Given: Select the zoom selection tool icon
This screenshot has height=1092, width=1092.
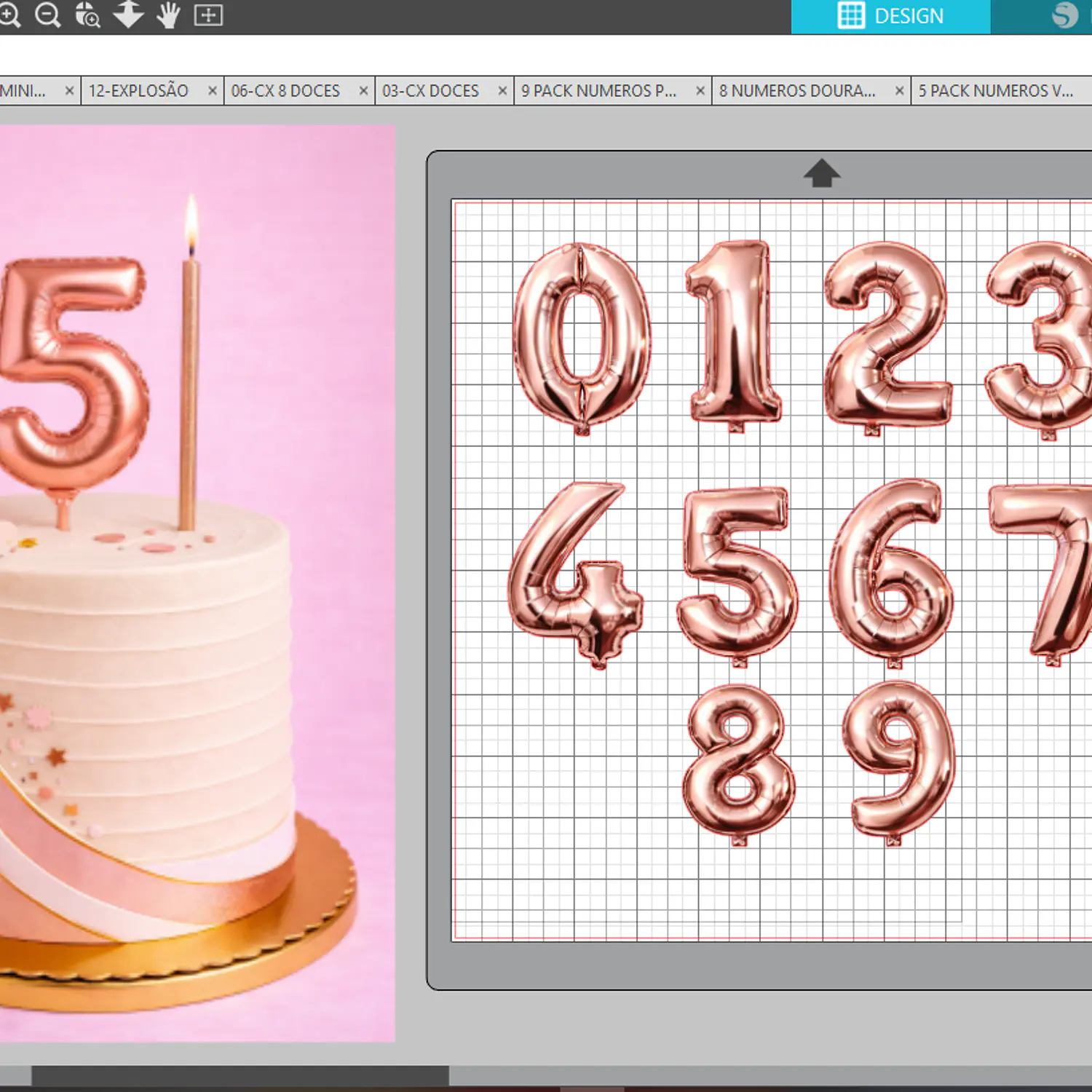Looking at the screenshot, I should point(88,15).
